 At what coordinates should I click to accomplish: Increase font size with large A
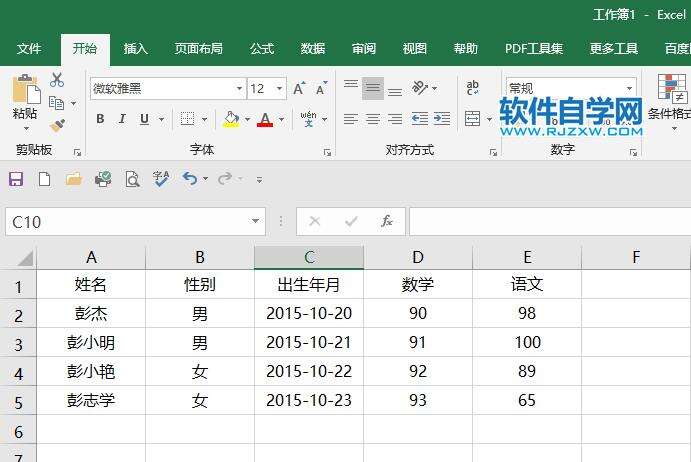tap(299, 89)
